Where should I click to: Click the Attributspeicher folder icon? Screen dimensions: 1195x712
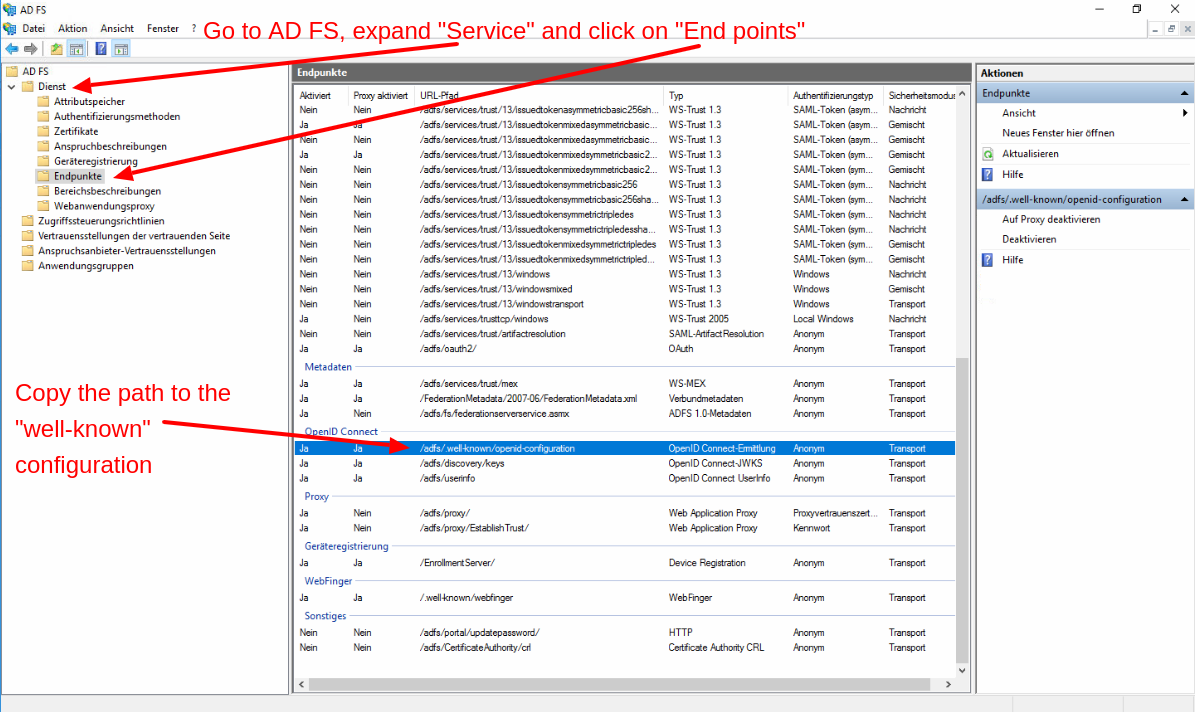pos(43,101)
